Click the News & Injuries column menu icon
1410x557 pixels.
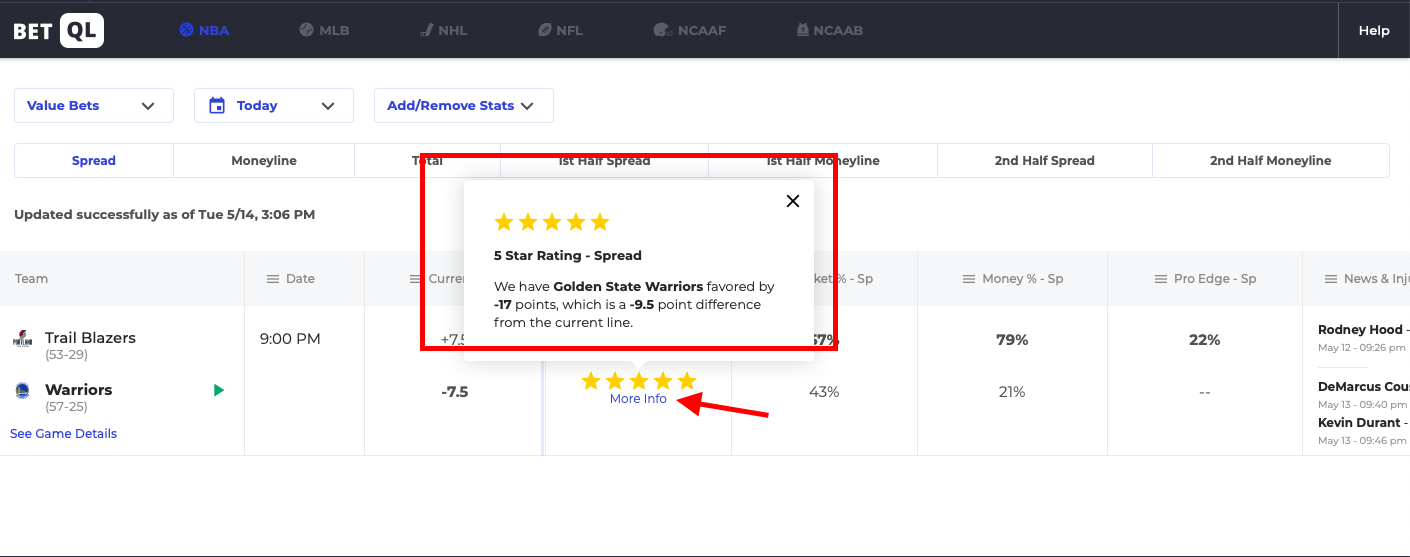pos(1331,279)
